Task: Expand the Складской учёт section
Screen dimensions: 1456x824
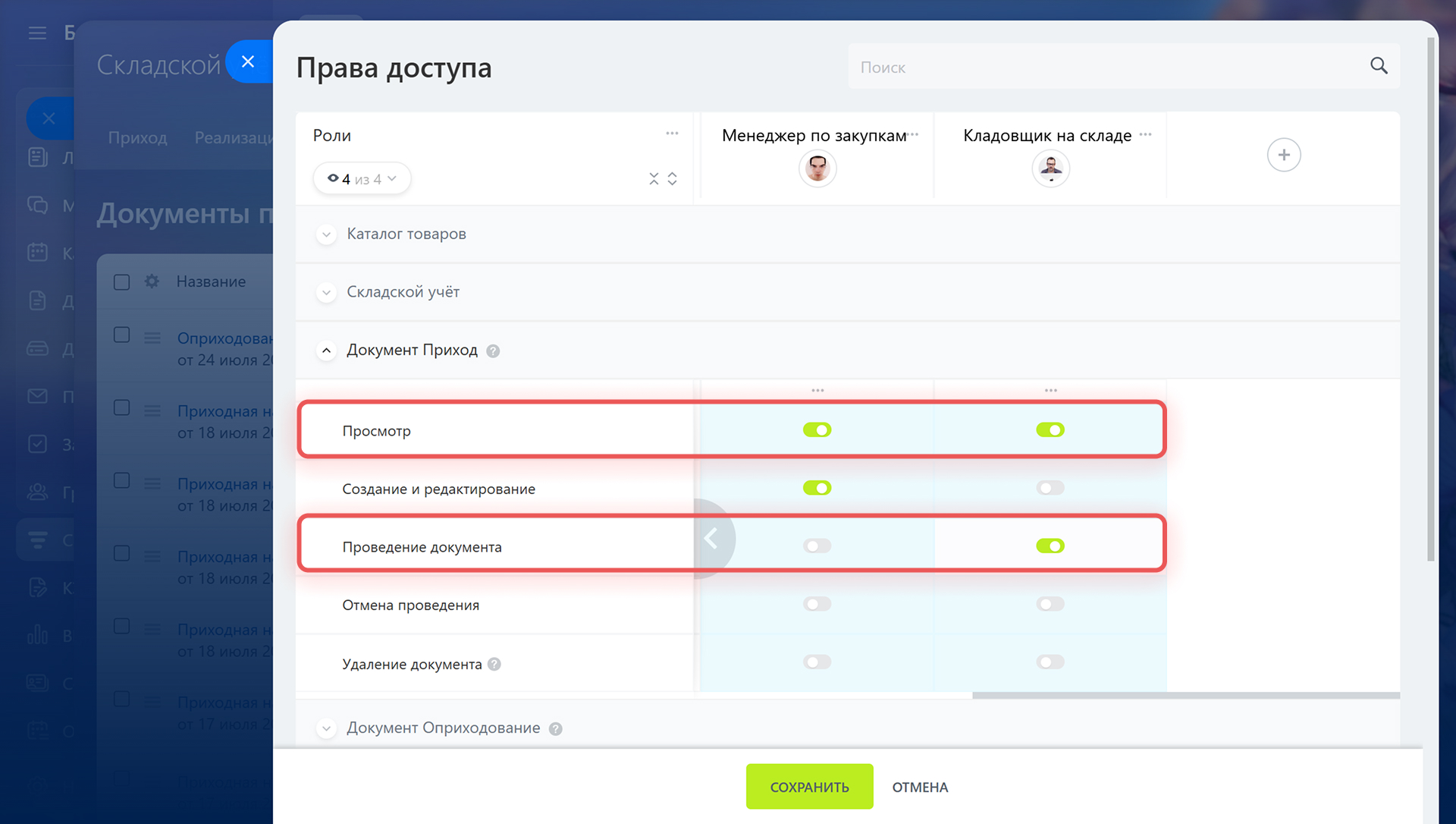Action: click(x=326, y=292)
